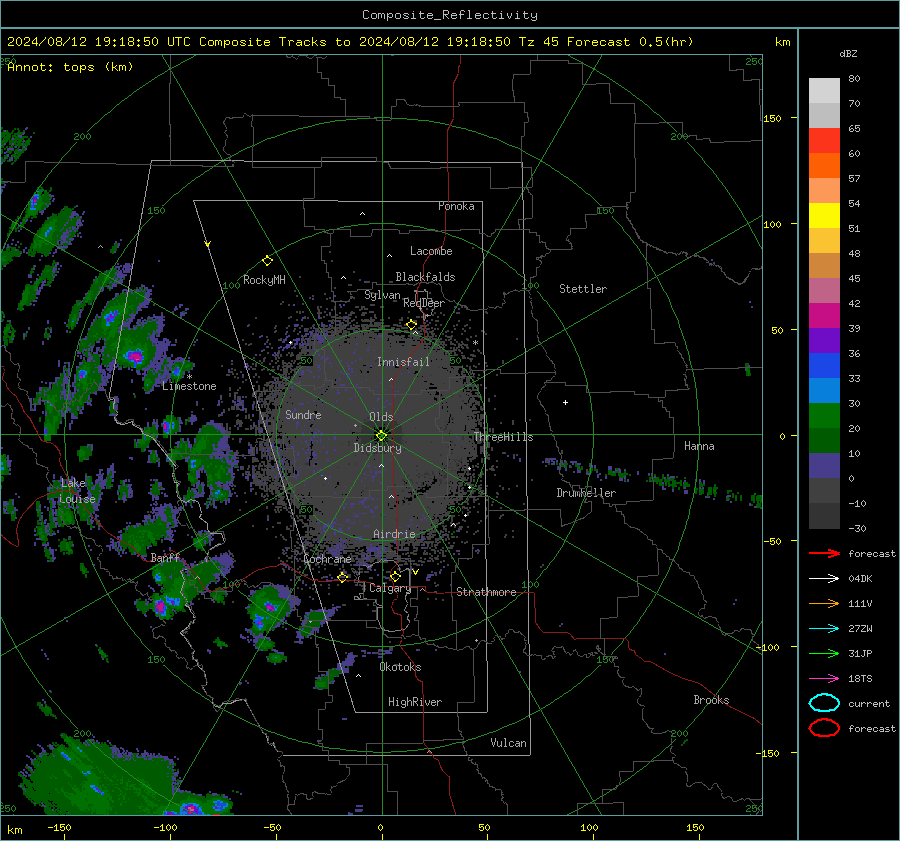Click the Okotoks city label

tap(400, 667)
